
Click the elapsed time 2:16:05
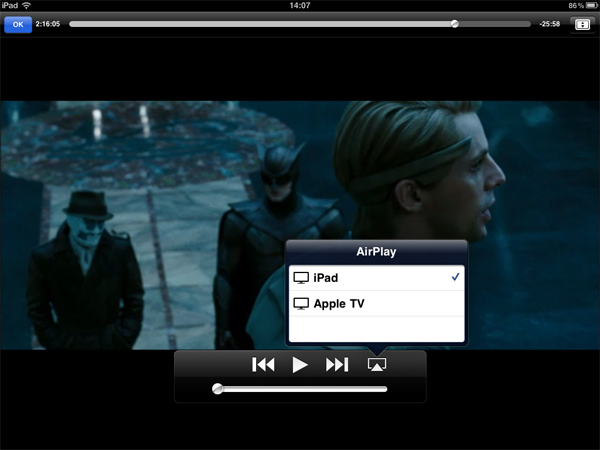[x=48, y=24]
